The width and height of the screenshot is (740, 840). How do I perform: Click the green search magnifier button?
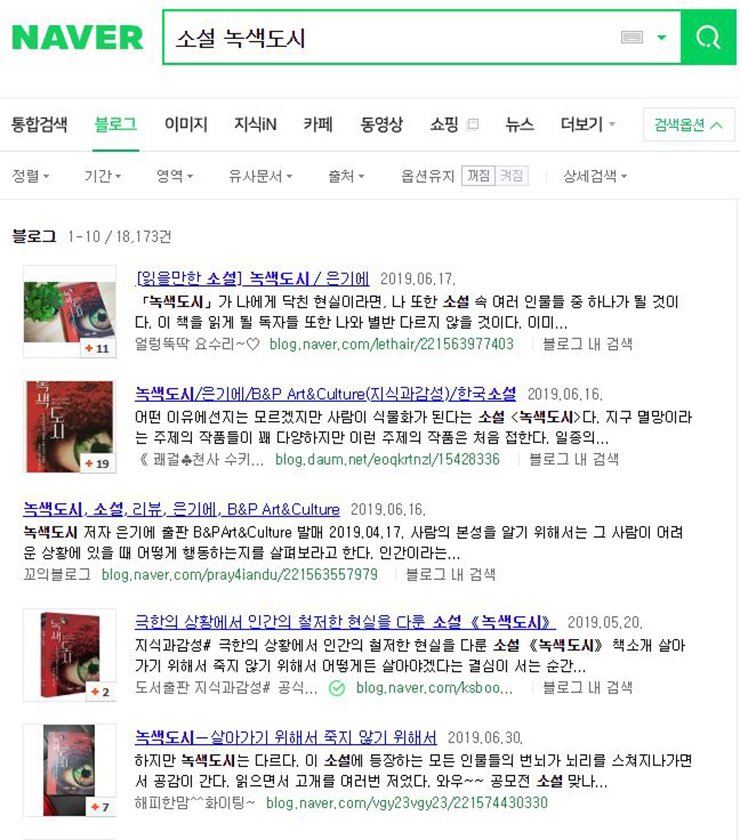(708, 38)
